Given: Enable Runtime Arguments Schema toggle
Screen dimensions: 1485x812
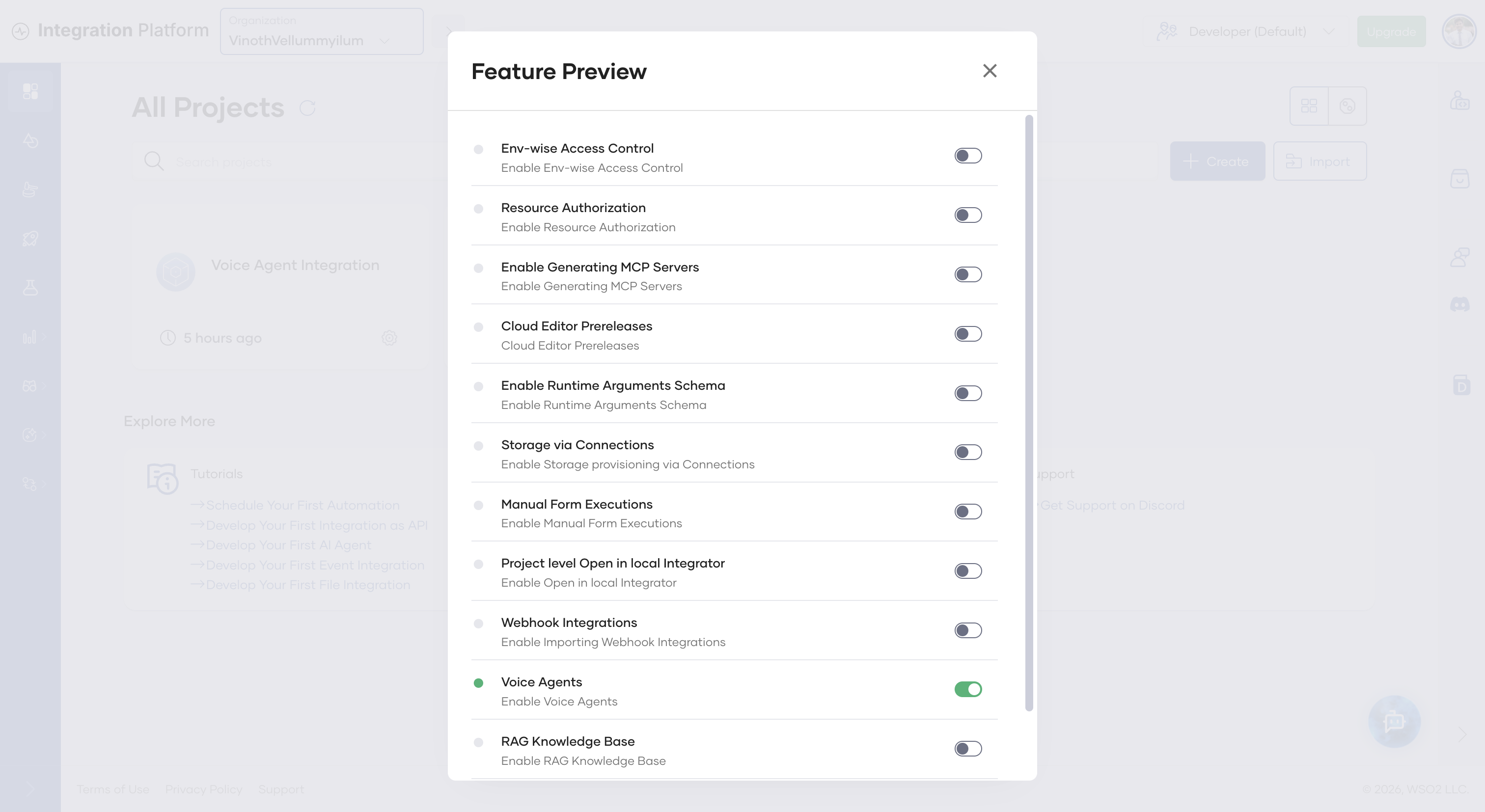Looking at the screenshot, I should 968,393.
